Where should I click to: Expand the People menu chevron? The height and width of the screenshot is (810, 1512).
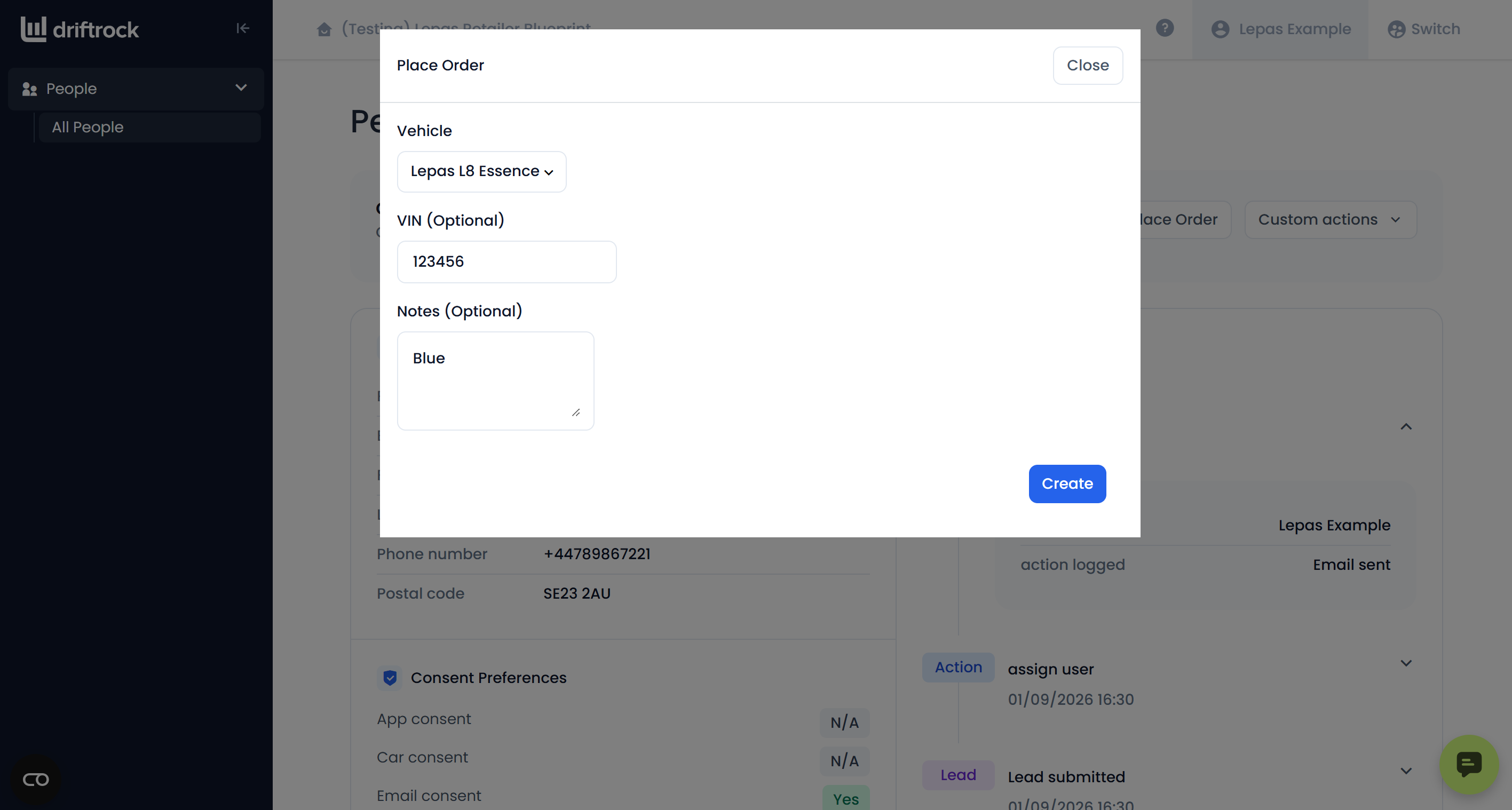(241, 88)
